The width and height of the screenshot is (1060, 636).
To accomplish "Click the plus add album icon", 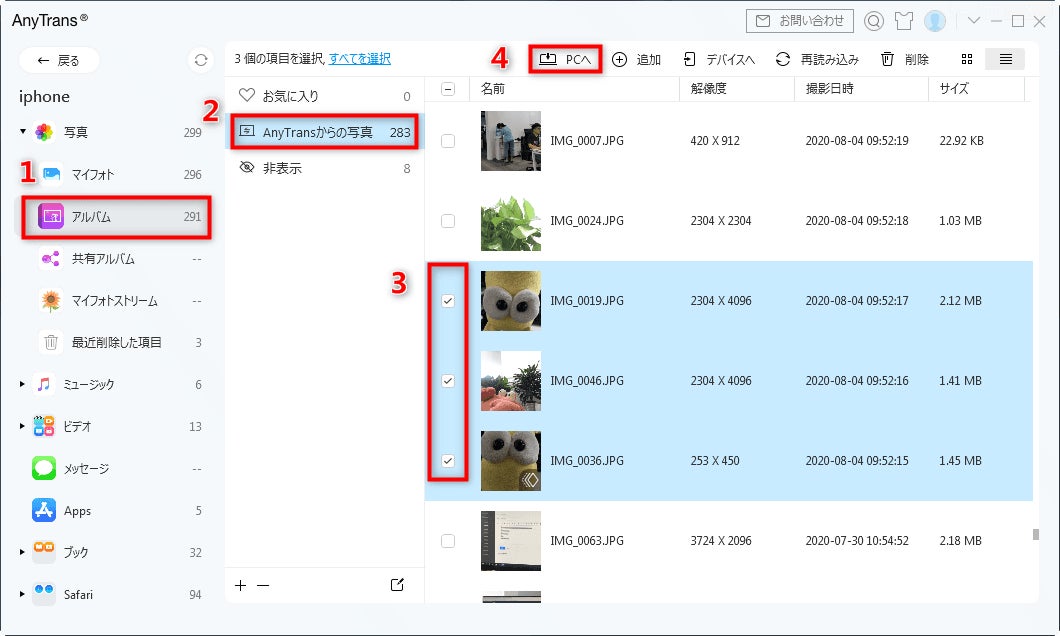I will pos(240,585).
